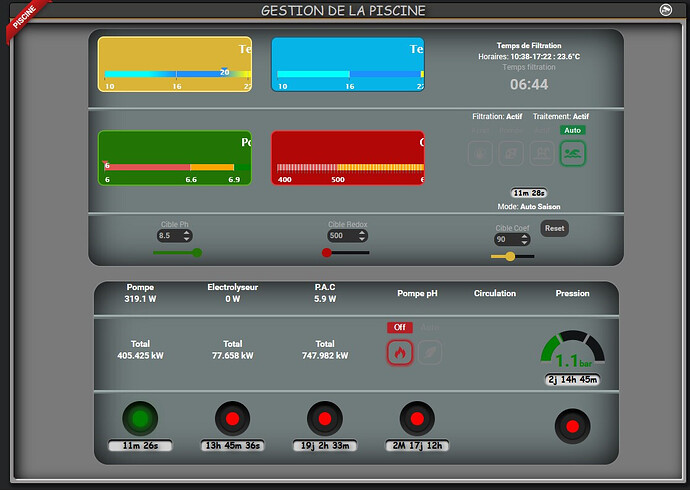The height and width of the screenshot is (490, 690).
Task: Click the first greyed filtration mode icon
Action: [481, 153]
